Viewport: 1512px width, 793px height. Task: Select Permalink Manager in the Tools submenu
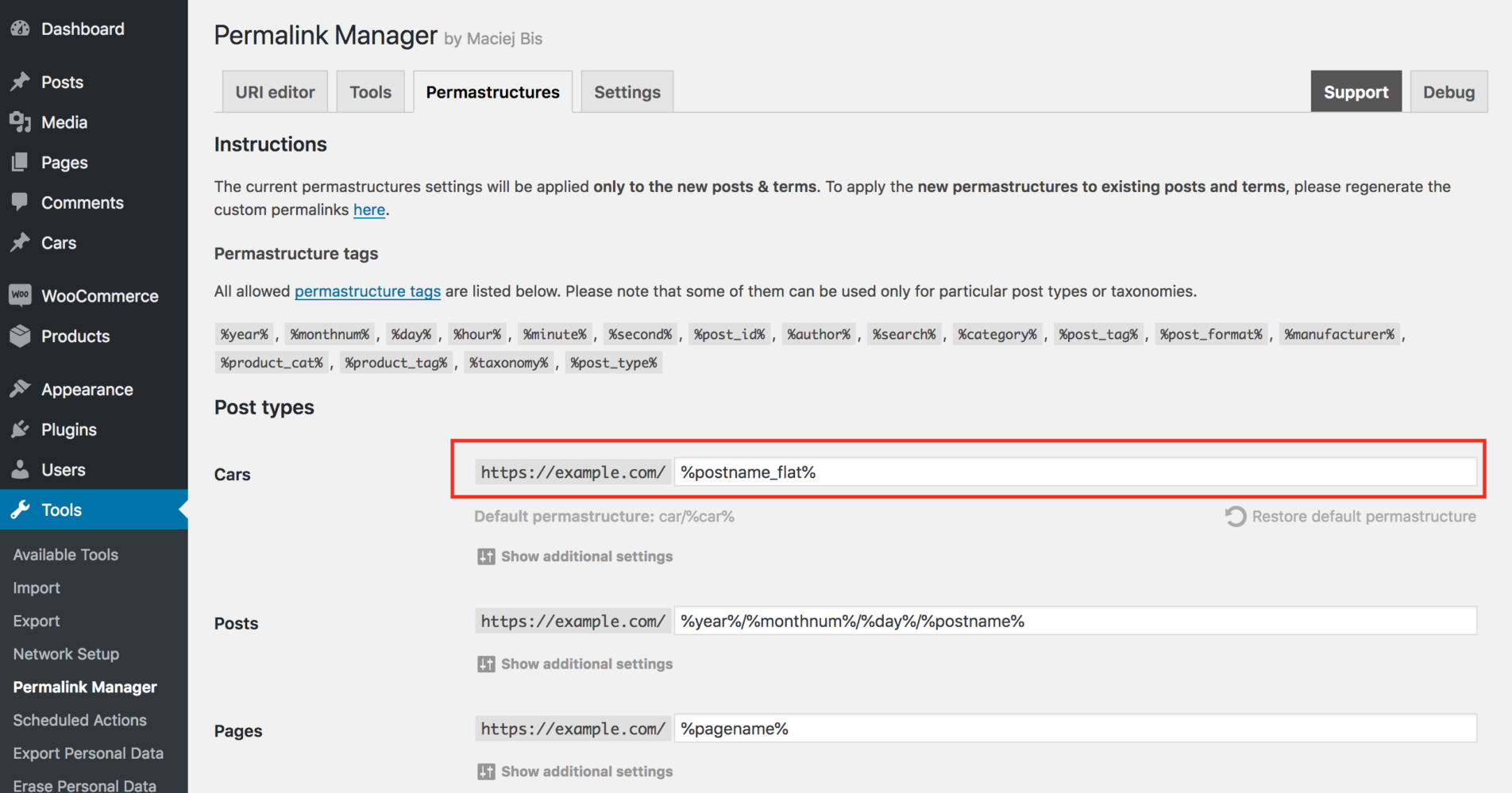(84, 687)
